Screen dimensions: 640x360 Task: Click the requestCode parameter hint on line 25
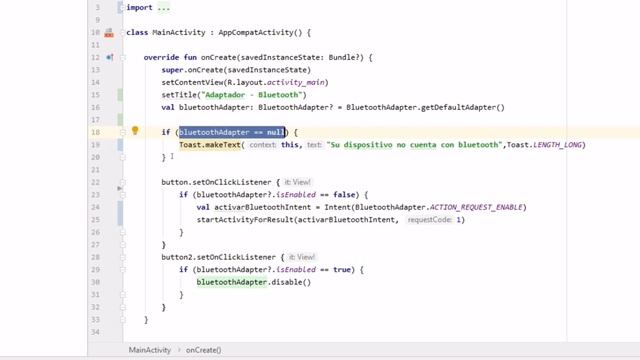[429, 220]
